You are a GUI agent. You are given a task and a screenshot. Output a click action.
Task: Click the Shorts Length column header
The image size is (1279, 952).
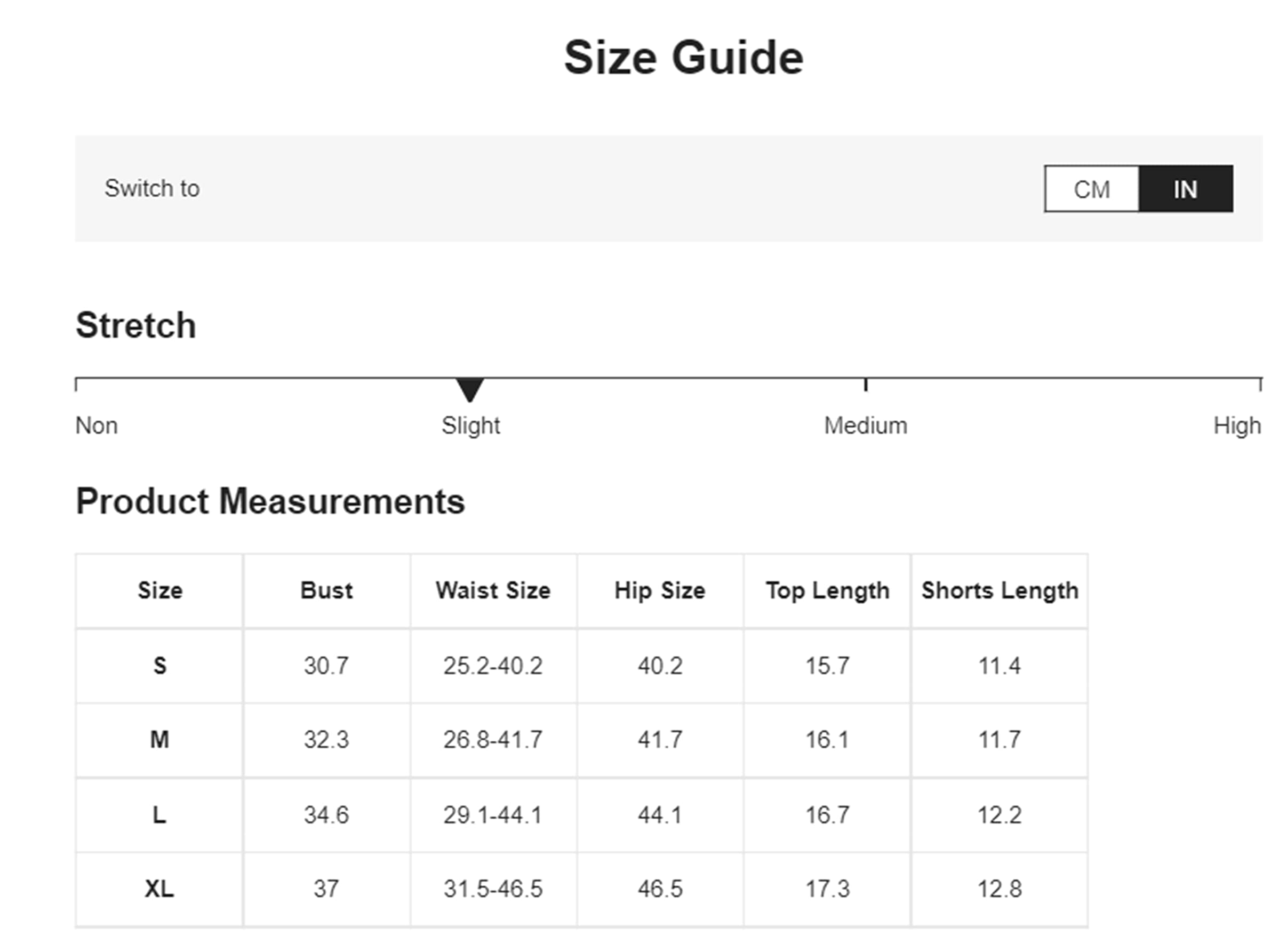click(1000, 591)
